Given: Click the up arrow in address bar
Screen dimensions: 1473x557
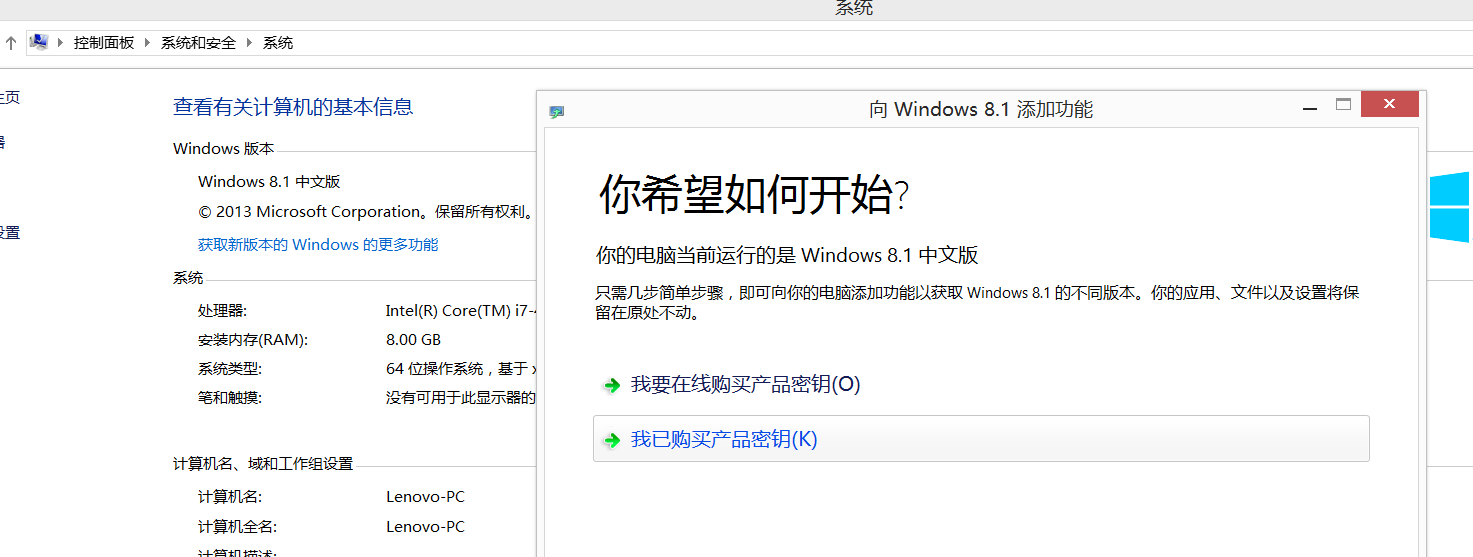Looking at the screenshot, I should coord(11,43).
